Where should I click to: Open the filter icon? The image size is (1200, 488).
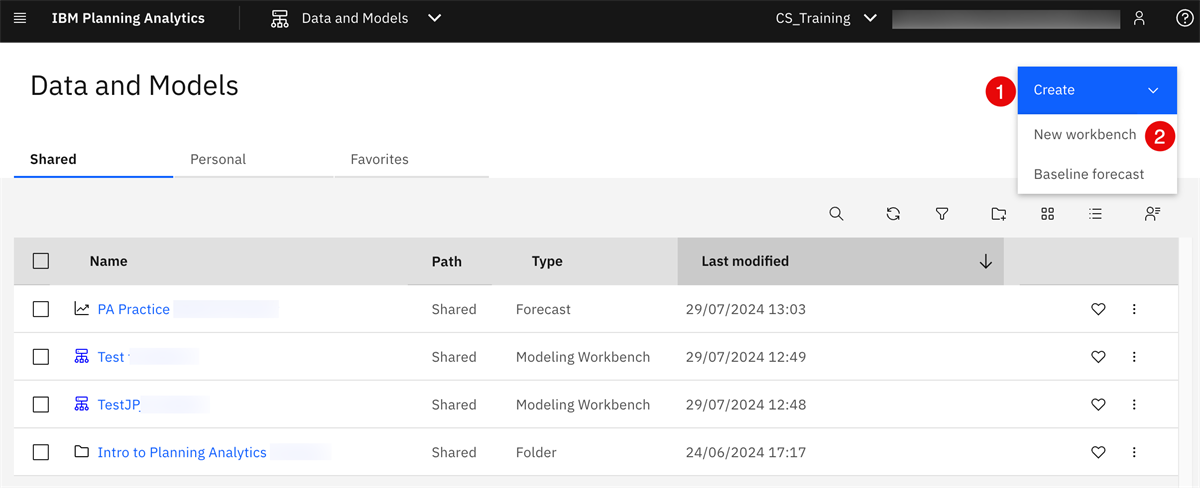942,213
